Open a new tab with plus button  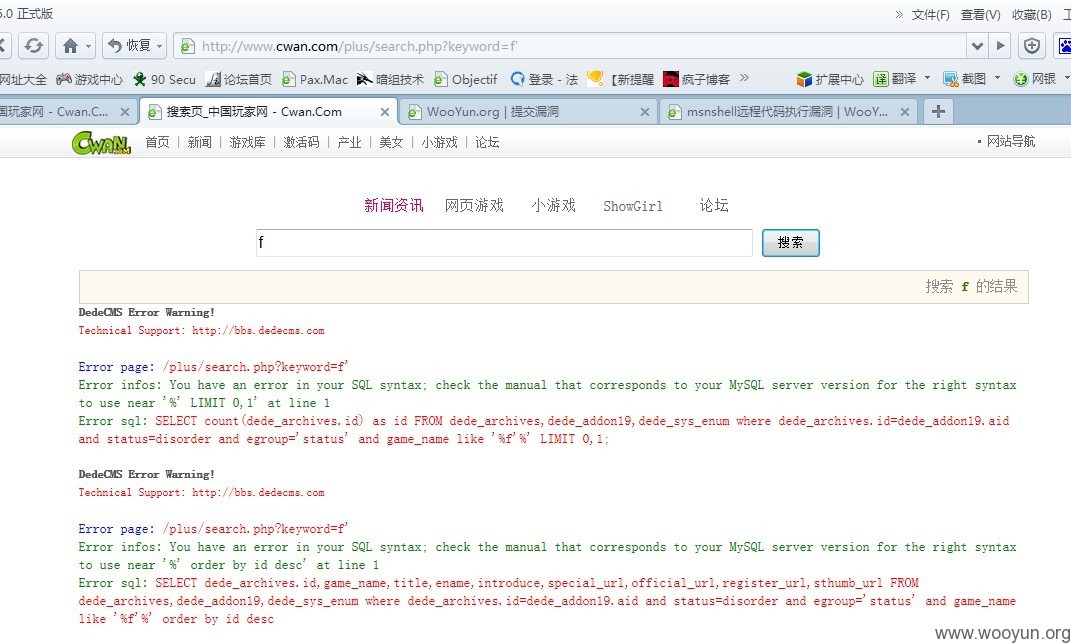coord(938,111)
